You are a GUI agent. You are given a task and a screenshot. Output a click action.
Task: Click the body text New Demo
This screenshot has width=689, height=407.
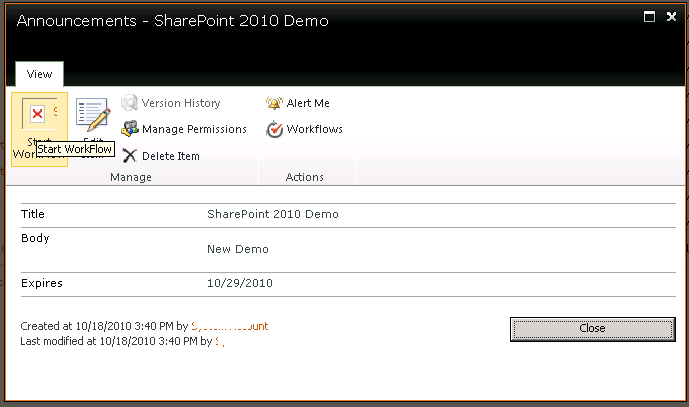click(x=237, y=249)
